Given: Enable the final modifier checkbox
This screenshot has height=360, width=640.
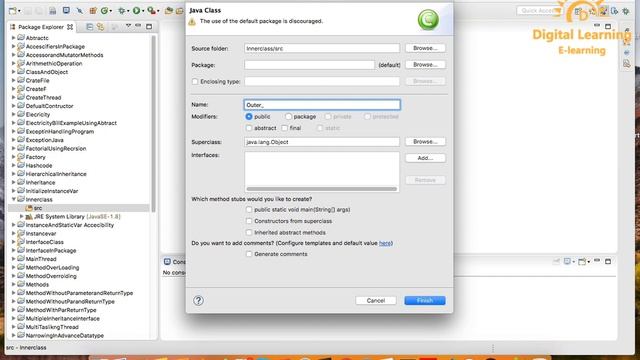Looking at the screenshot, I should tap(284, 128).
